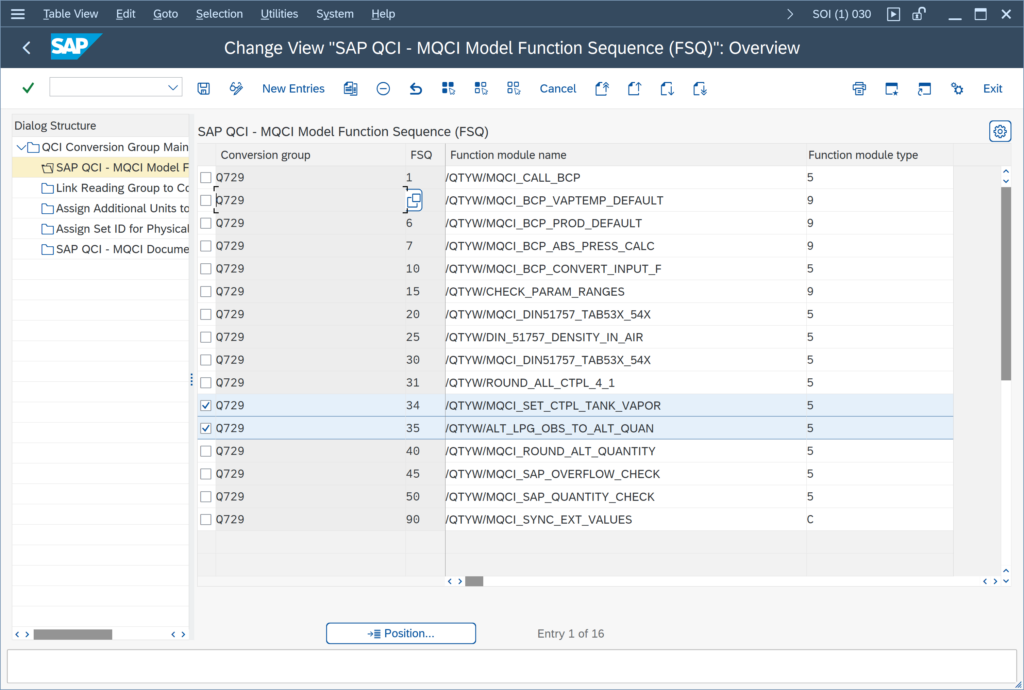
Task: Tick checkbox for MQCI_SYNC_EXT_VALUES row
Action: (x=206, y=520)
